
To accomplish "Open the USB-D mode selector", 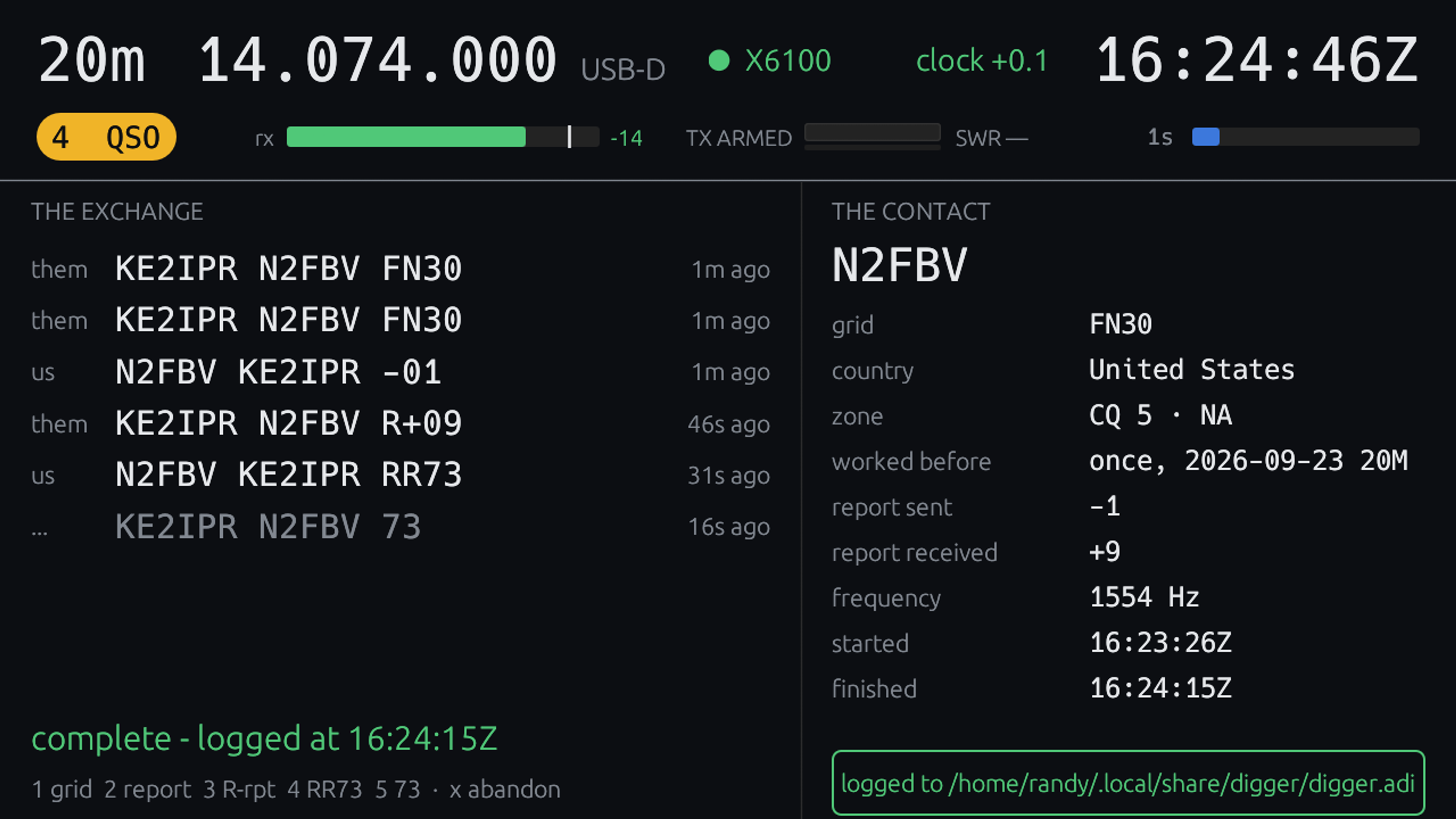I will pos(623,70).
